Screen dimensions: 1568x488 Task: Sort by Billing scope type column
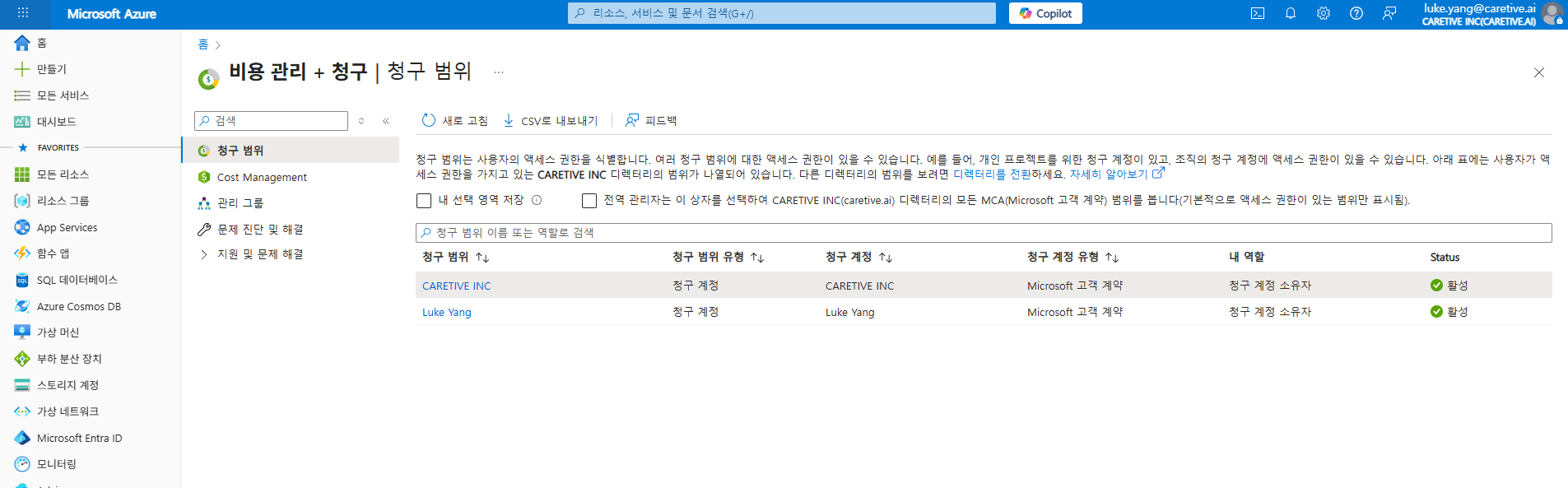tap(719, 258)
